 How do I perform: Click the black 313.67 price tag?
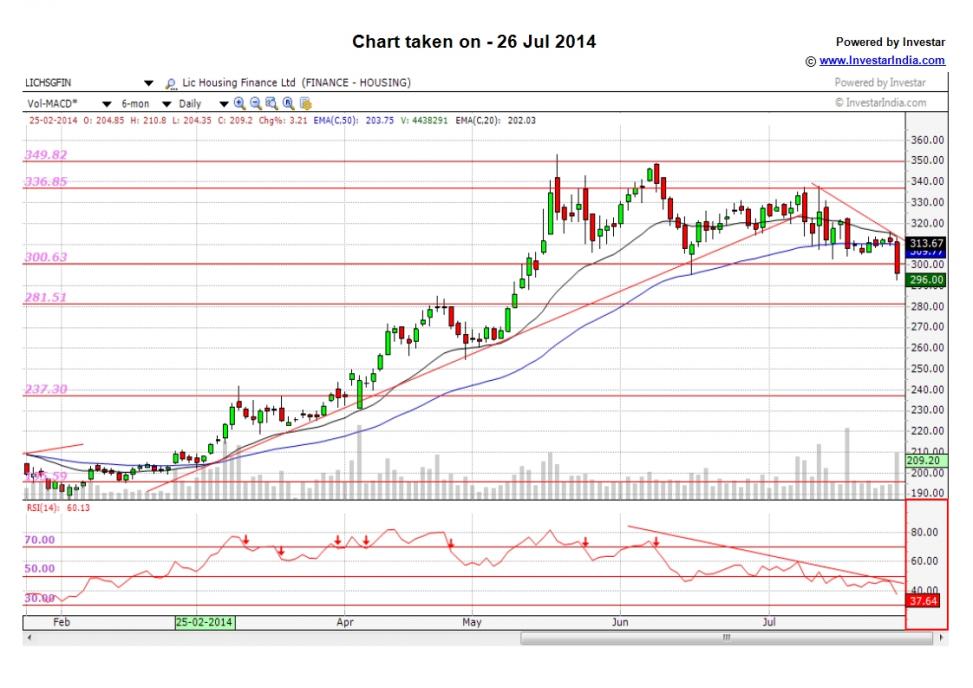[926, 243]
